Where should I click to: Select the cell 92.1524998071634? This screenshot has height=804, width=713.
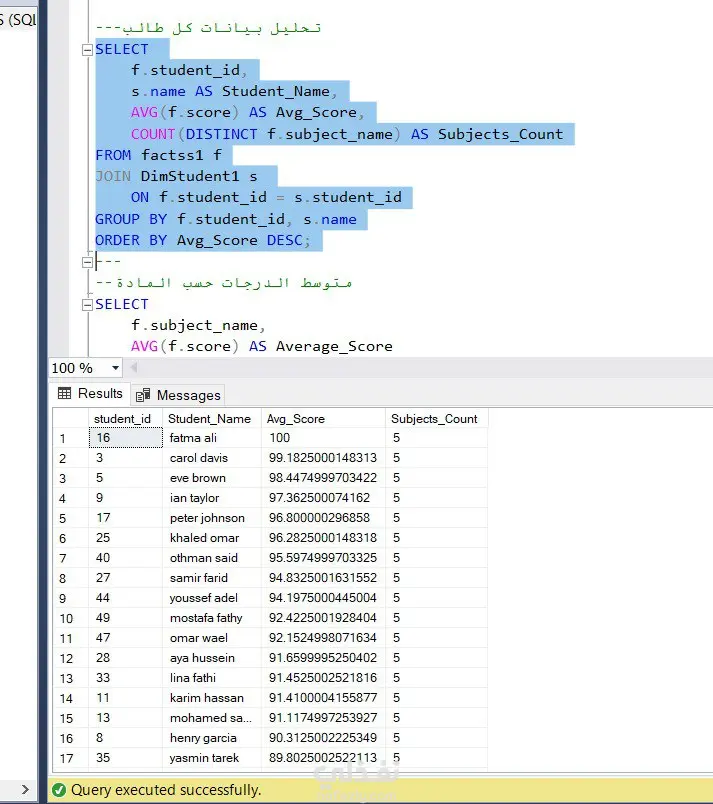coord(323,638)
